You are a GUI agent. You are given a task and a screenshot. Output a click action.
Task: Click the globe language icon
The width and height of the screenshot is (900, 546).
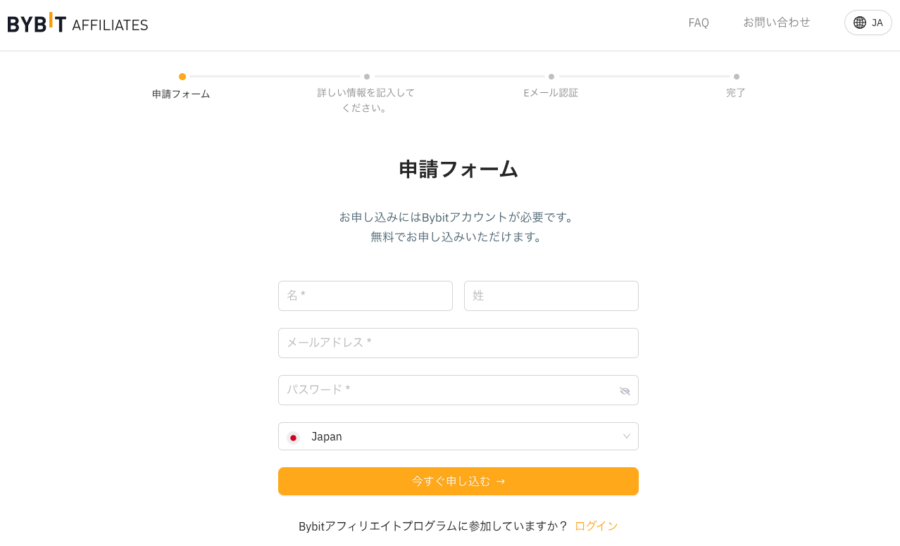(x=859, y=23)
